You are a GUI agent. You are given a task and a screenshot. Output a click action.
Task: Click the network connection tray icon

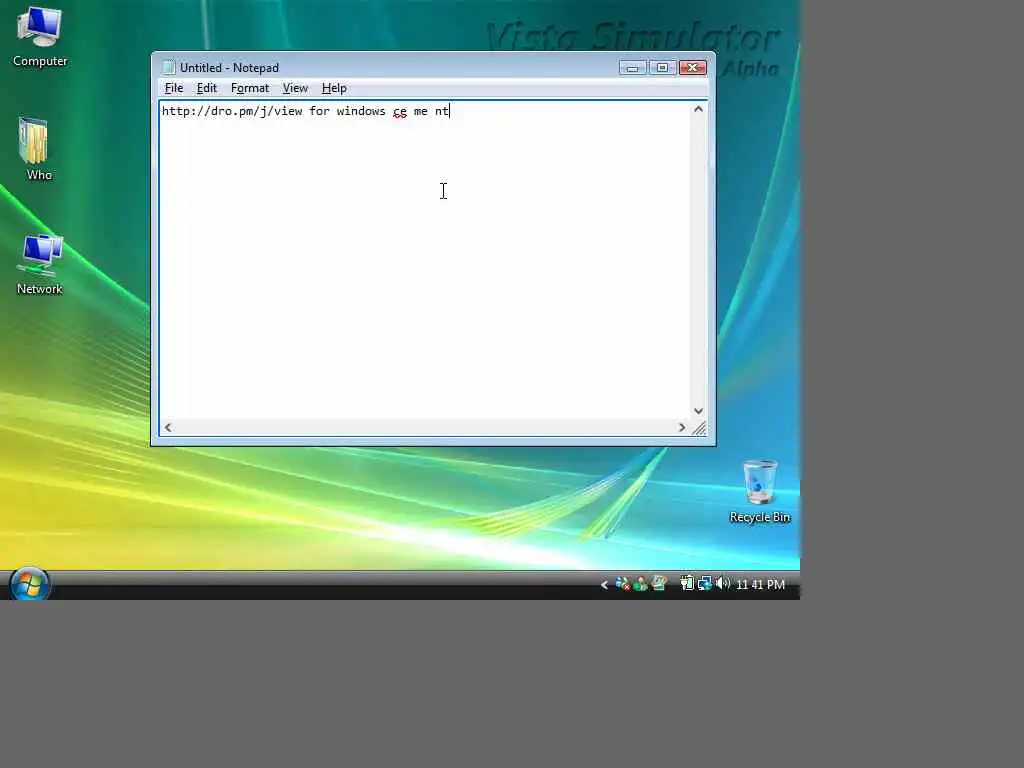(x=705, y=584)
